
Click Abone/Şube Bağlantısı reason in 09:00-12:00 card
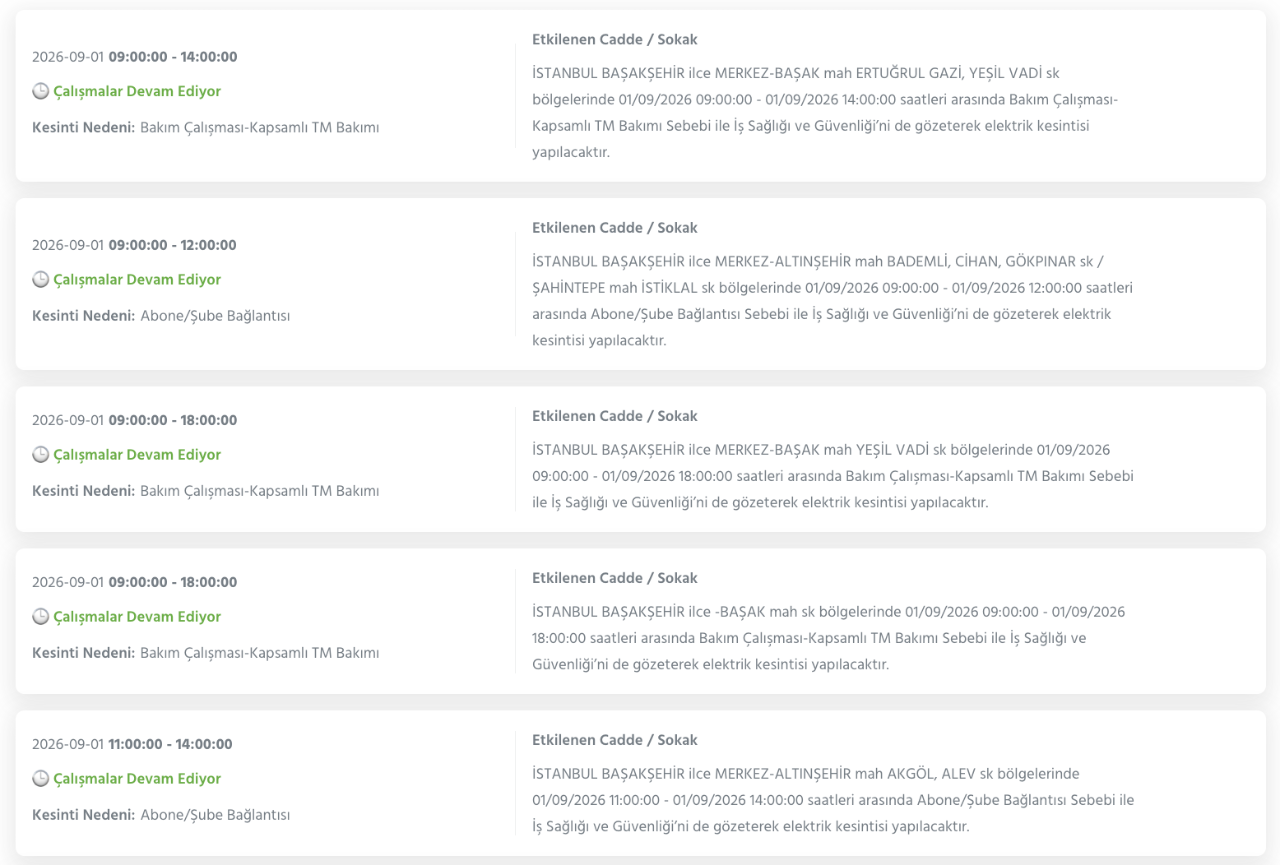[215, 316]
